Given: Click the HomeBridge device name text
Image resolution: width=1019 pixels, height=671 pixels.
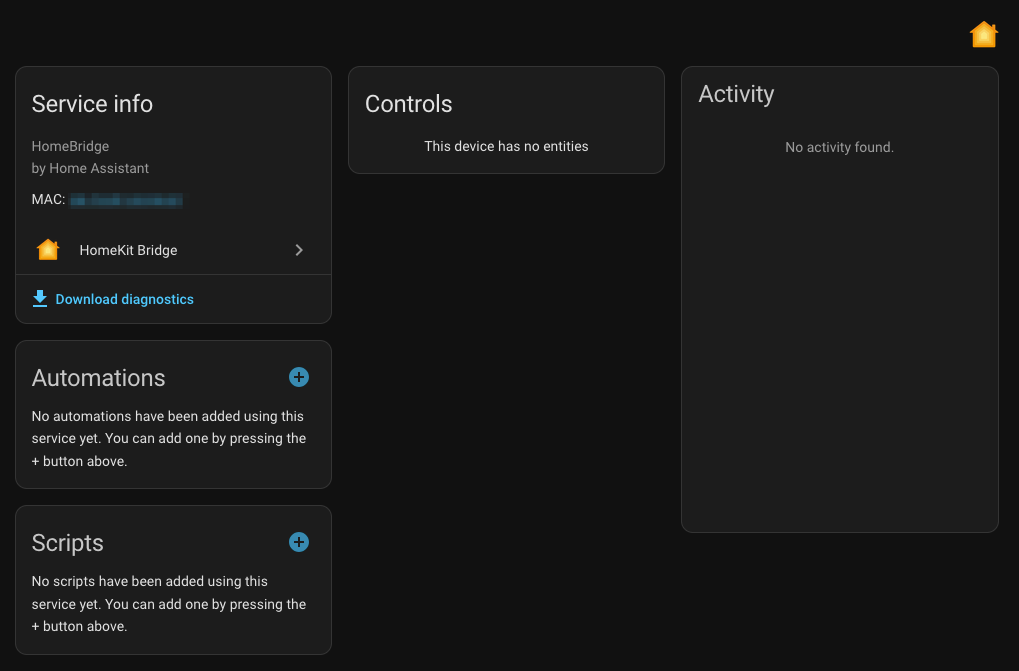Looking at the screenshot, I should pos(70,146).
